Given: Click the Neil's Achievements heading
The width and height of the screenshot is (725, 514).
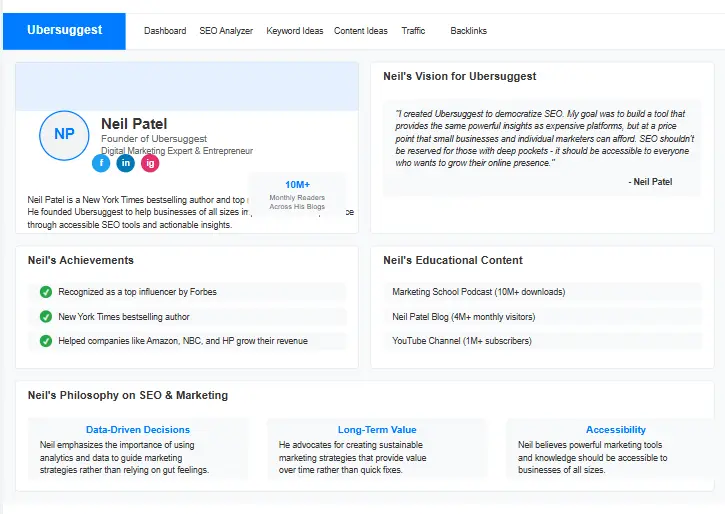Looking at the screenshot, I should tap(80, 260).
